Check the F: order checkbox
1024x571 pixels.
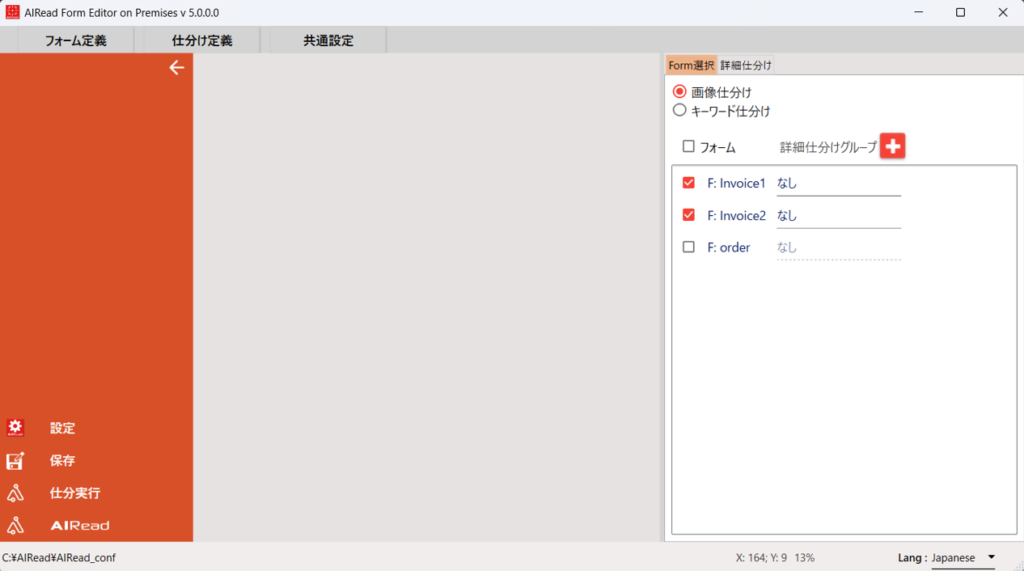point(688,247)
